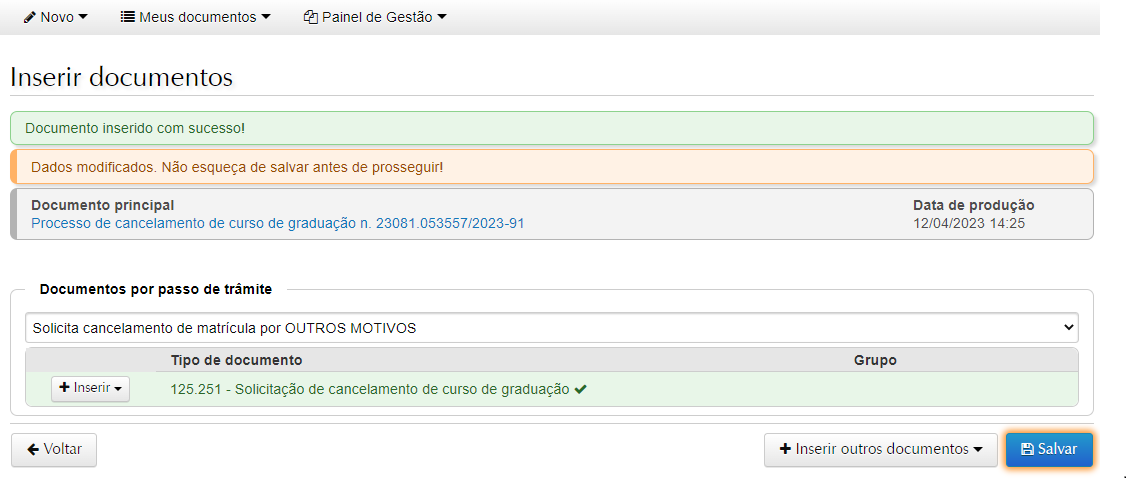The image size is (1131, 487).
Task: Click the Salvar button label
Action: (1057, 449)
